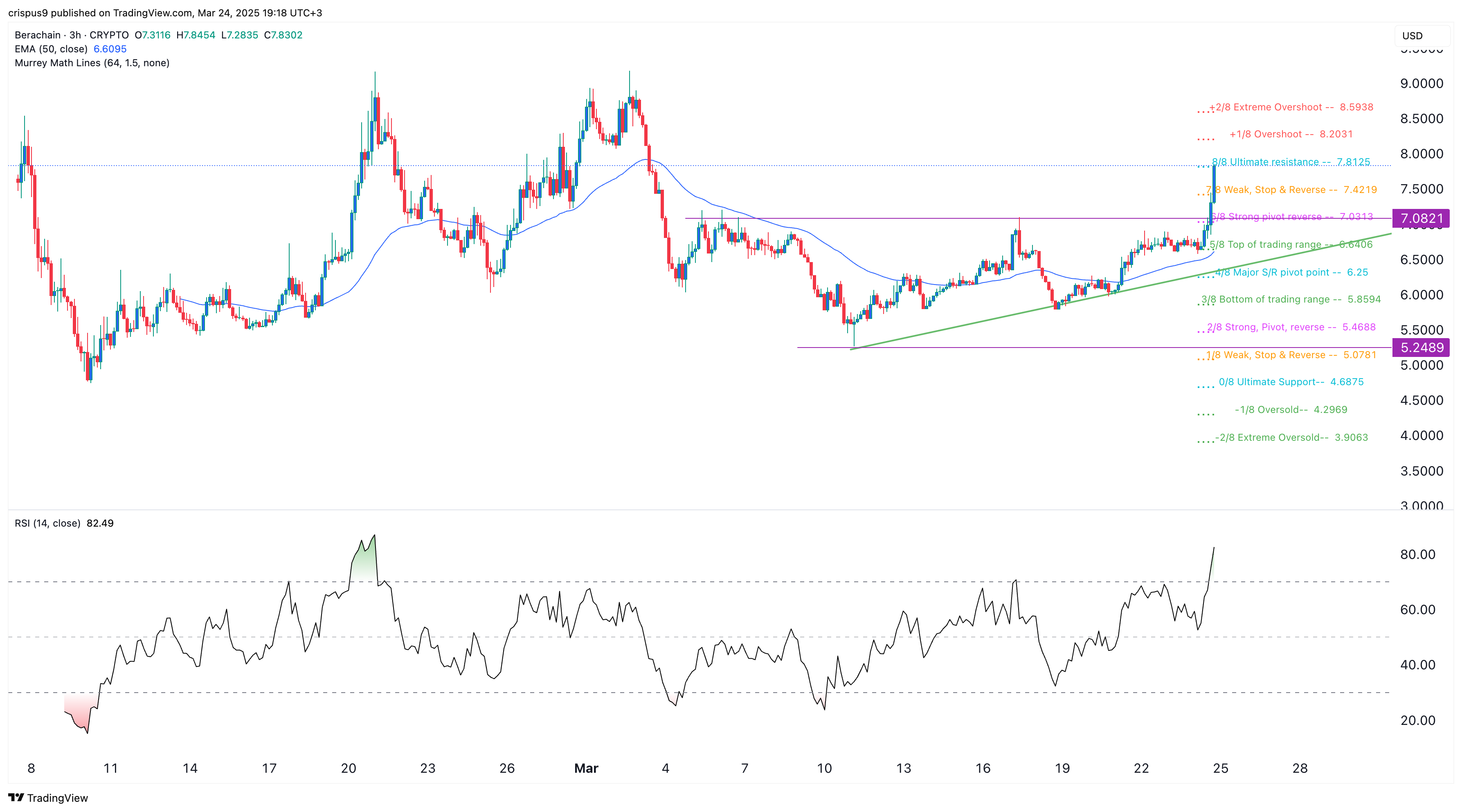This screenshot has height=812, width=1462.
Task: Click the 2/8 Strong, Pivot, reverse 5.4688 label
Action: [x=1291, y=327]
